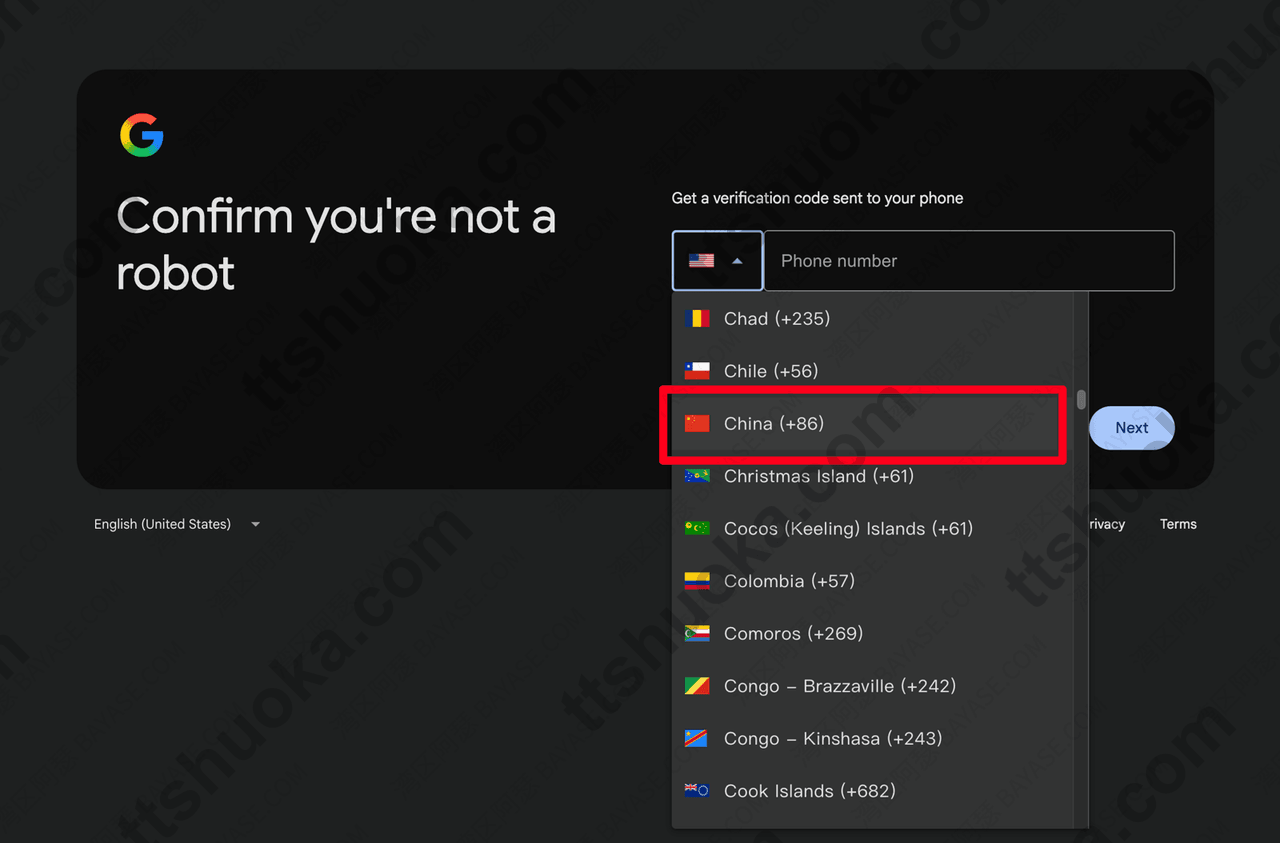1280x843 pixels.
Task: Click the Colombia flag icon
Action: click(x=697, y=581)
